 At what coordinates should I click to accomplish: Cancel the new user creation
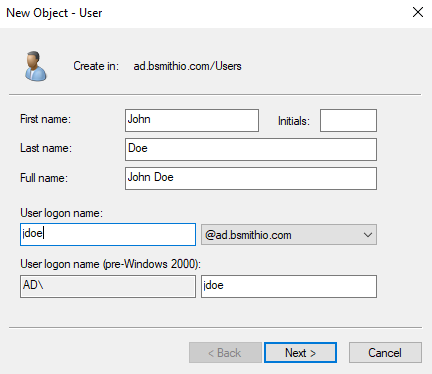(385, 352)
